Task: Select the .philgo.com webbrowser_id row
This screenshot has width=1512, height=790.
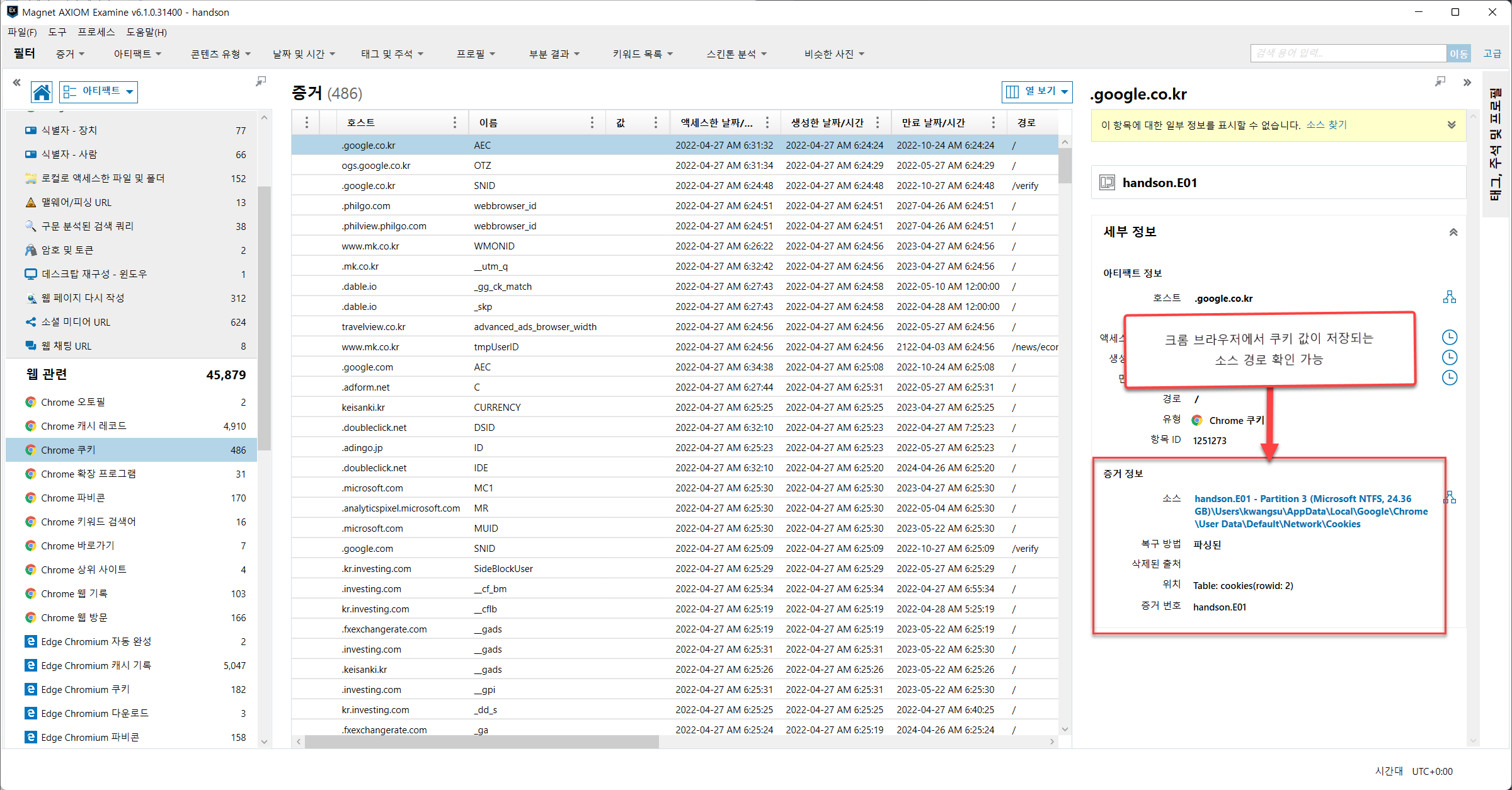Action: coord(674,205)
